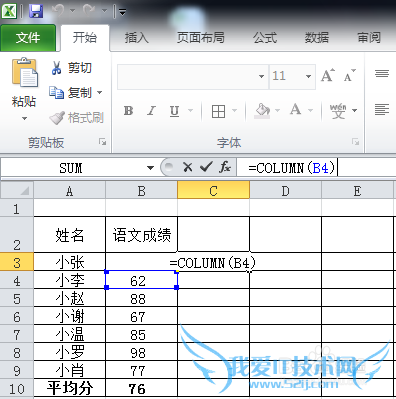
Task: Open 剪贴板 clipboard dialog launcher
Action: (x=103, y=142)
